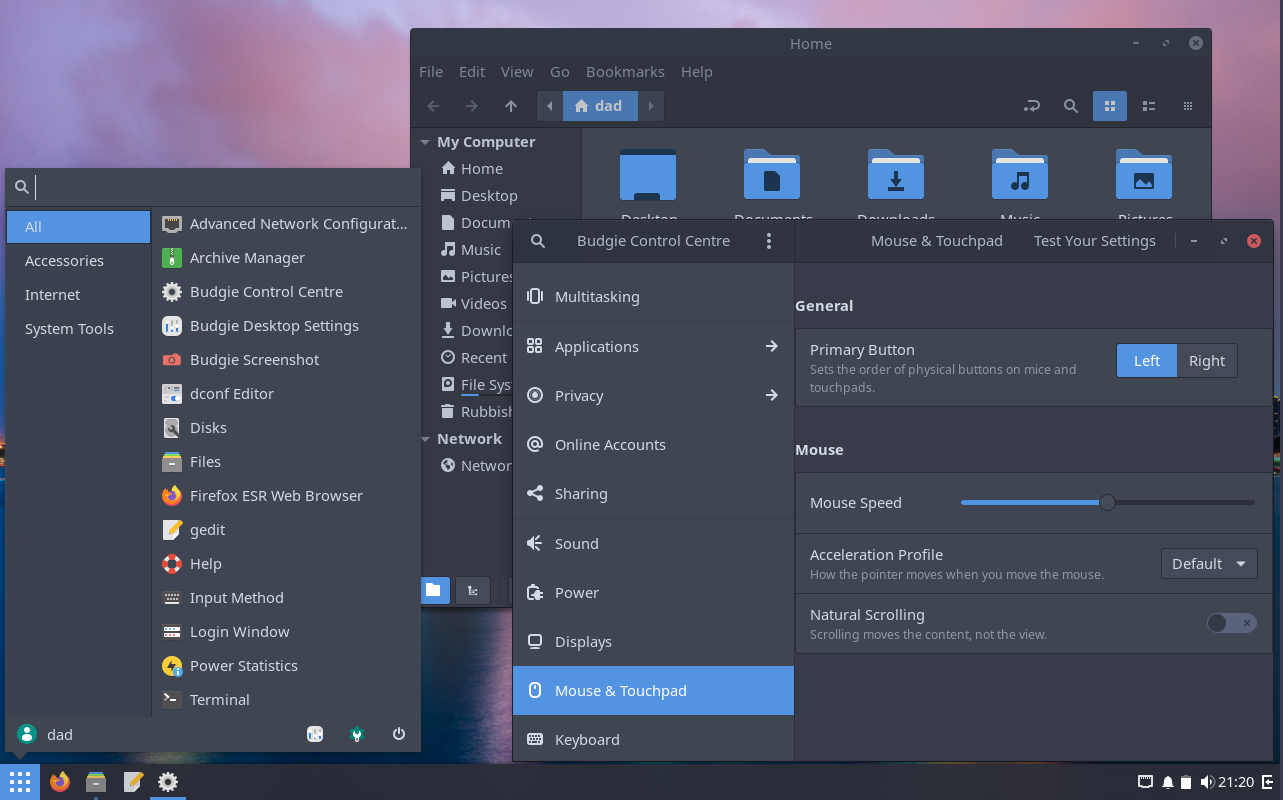
Task: Click the back arrow in Files toolbar
Action: click(433, 106)
